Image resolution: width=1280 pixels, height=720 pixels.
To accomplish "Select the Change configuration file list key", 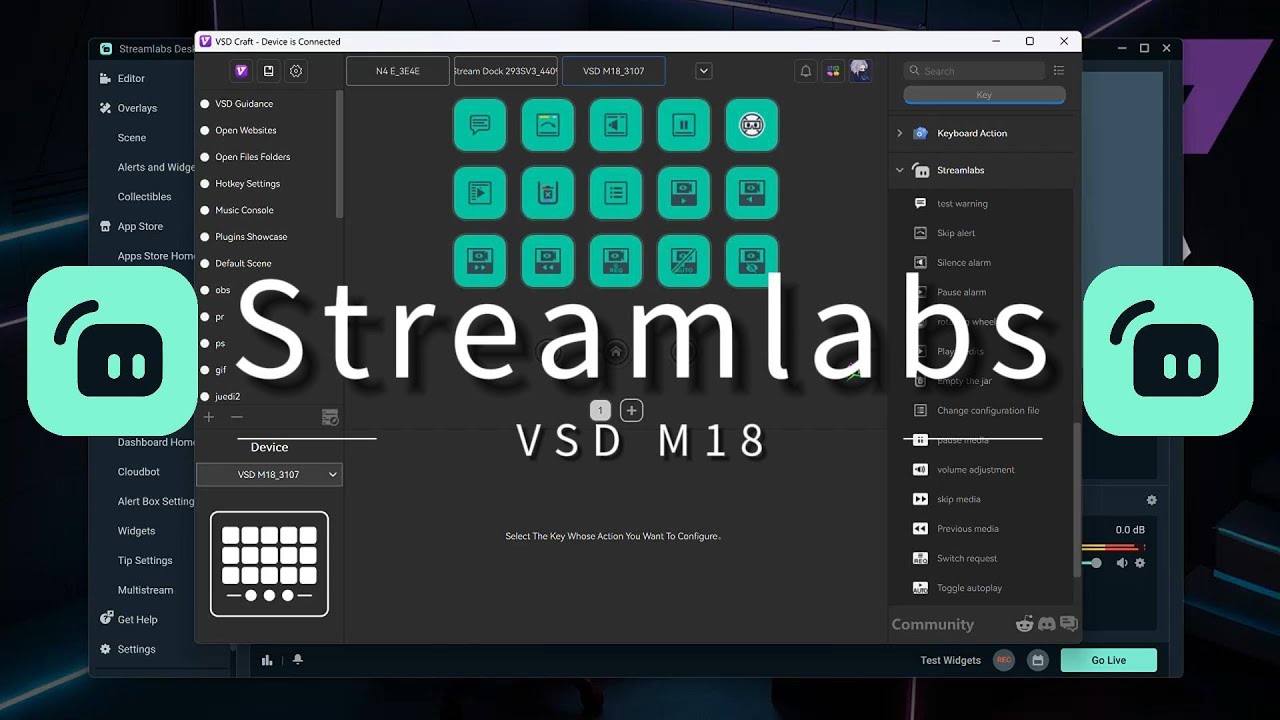I will coord(616,192).
